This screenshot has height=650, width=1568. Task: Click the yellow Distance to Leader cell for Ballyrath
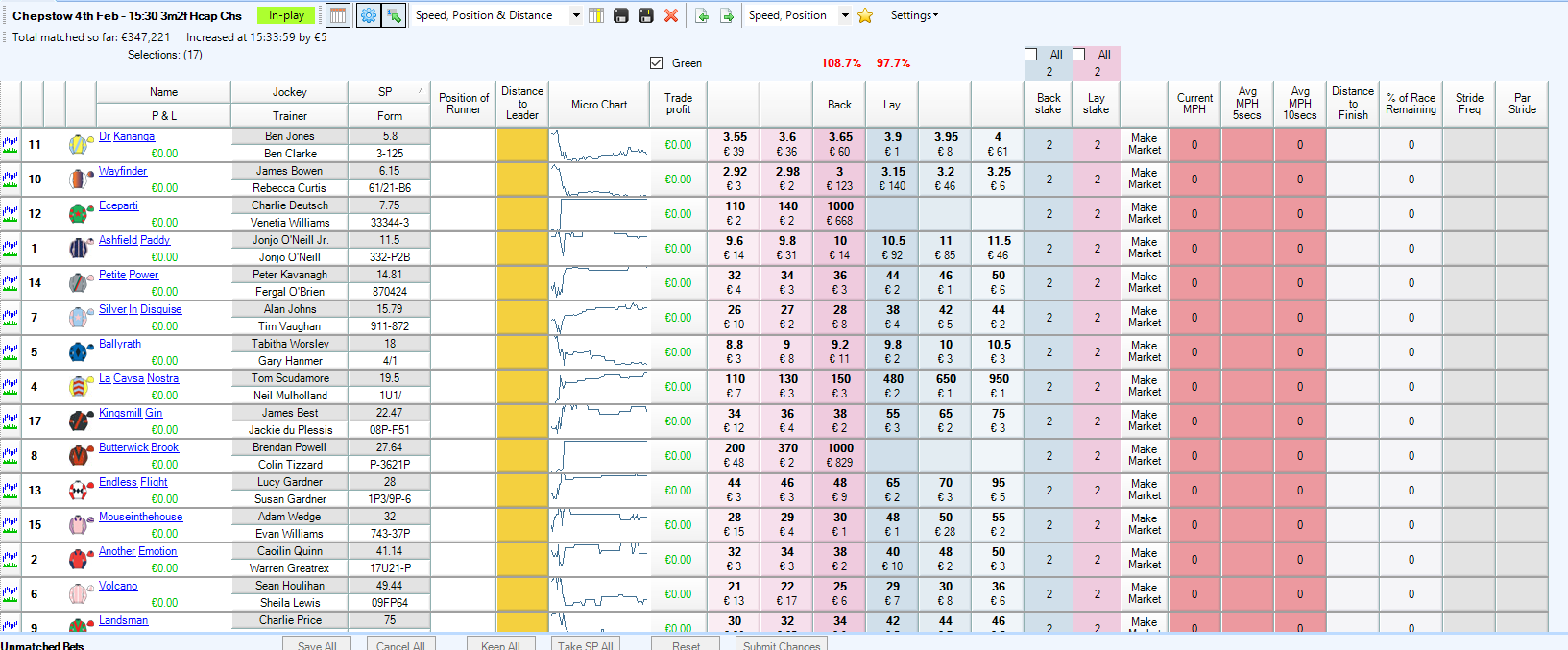522,352
